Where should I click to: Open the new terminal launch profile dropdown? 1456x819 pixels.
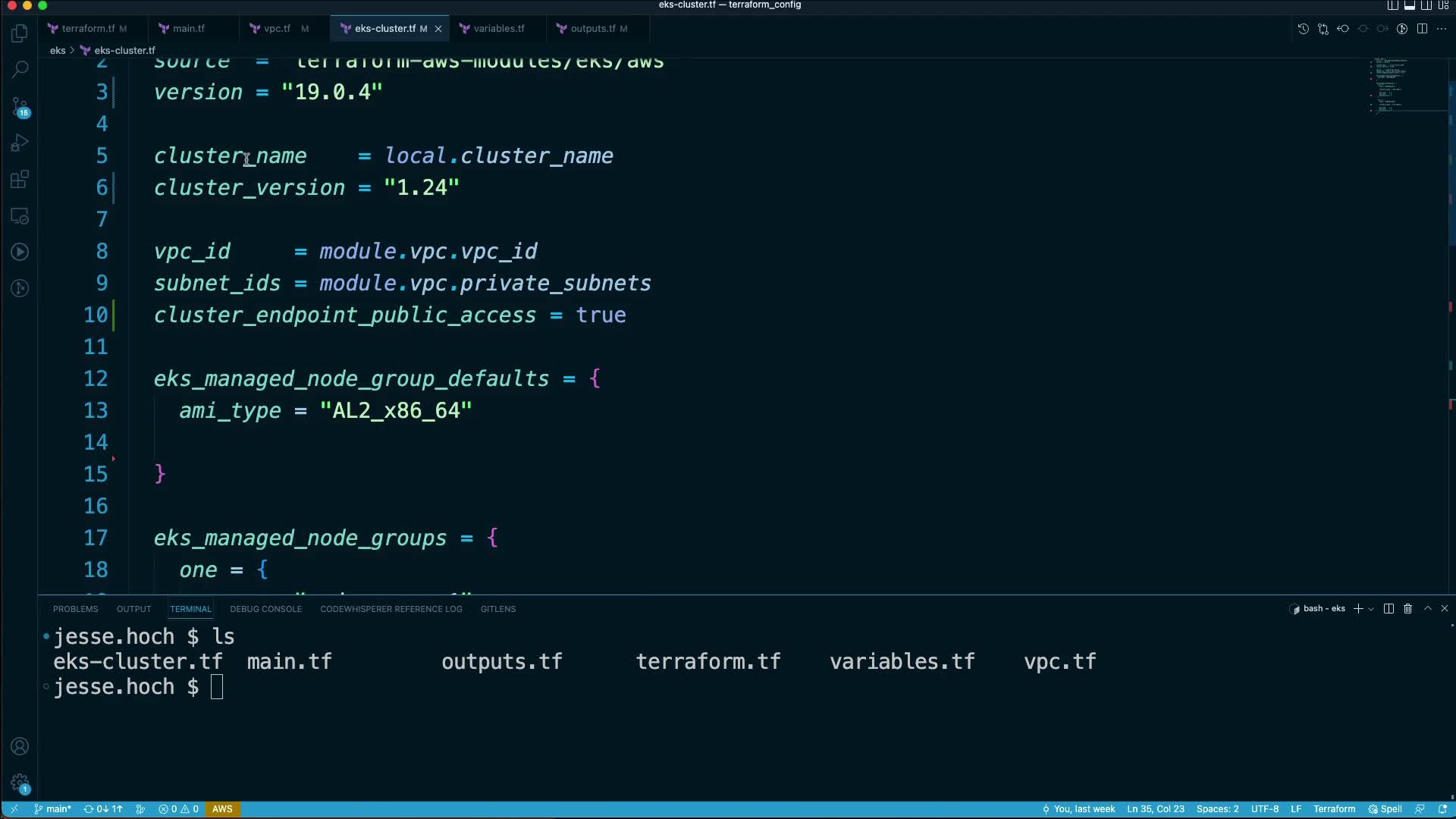pos(1371,609)
